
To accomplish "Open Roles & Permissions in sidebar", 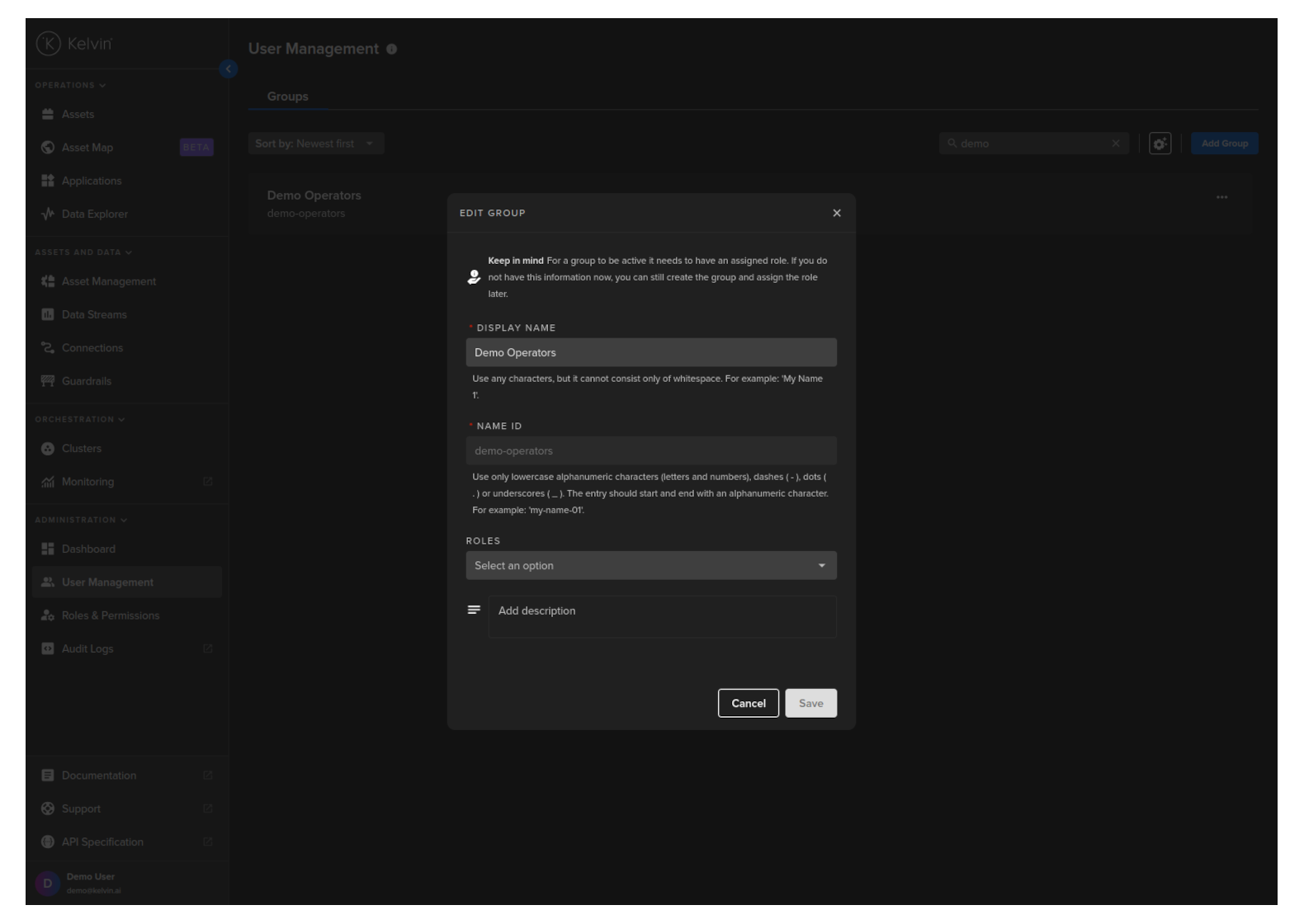I will (x=110, y=615).
